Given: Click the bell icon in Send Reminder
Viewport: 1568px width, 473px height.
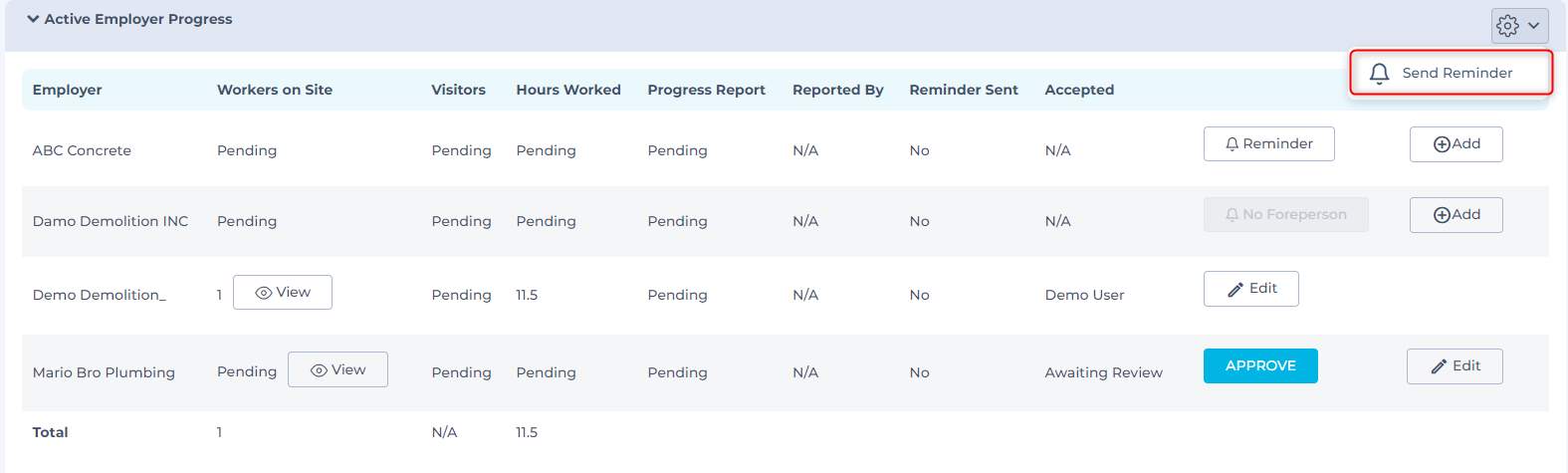Looking at the screenshot, I should 1379,74.
